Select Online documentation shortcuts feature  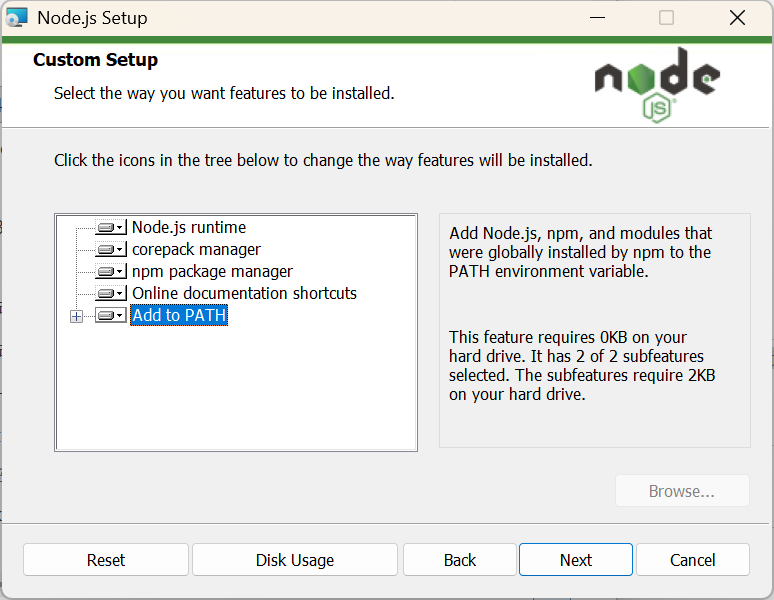(244, 294)
